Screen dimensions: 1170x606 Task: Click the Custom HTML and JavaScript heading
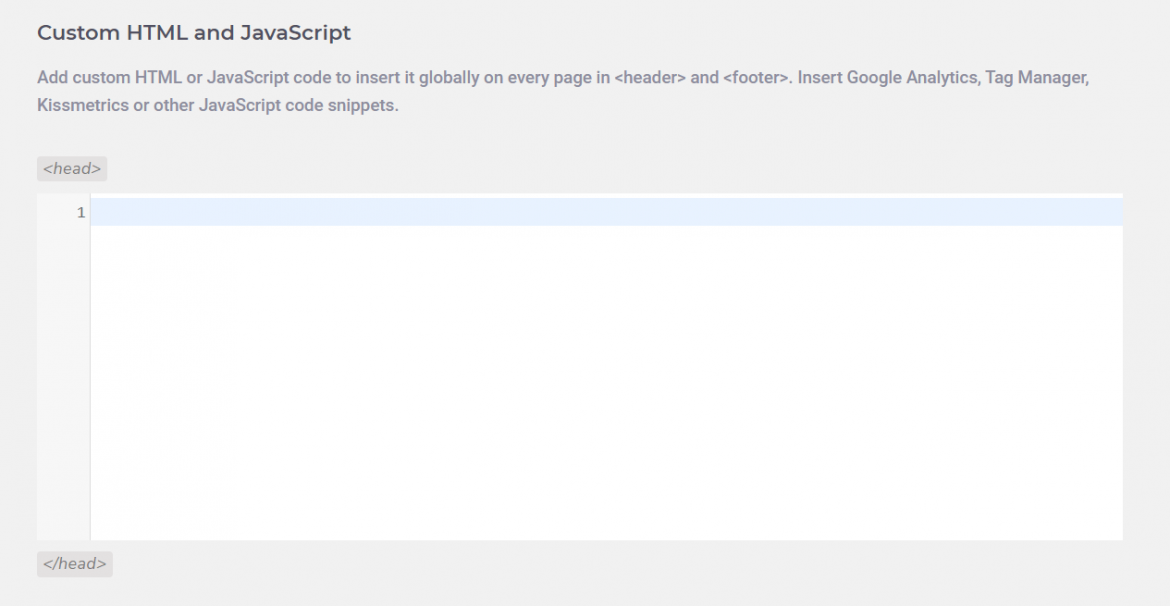[x=193, y=32]
